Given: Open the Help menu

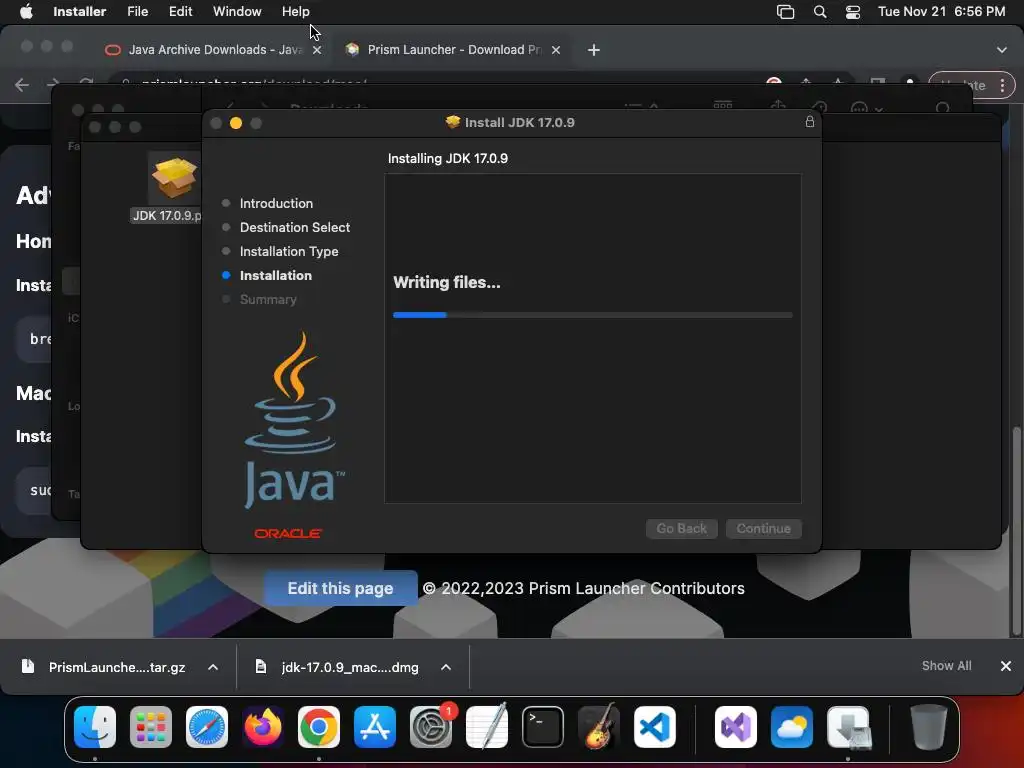Looking at the screenshot, I should pyautogui.click(x=295, y=12).
